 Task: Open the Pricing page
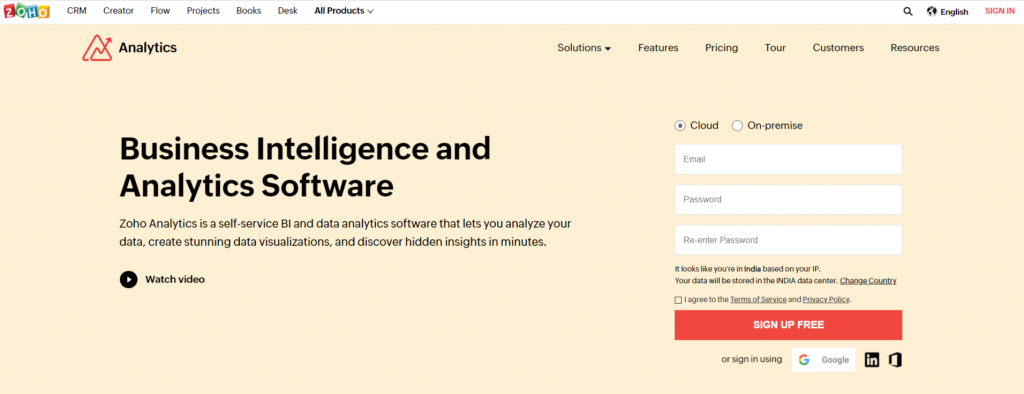coord(722,48)
